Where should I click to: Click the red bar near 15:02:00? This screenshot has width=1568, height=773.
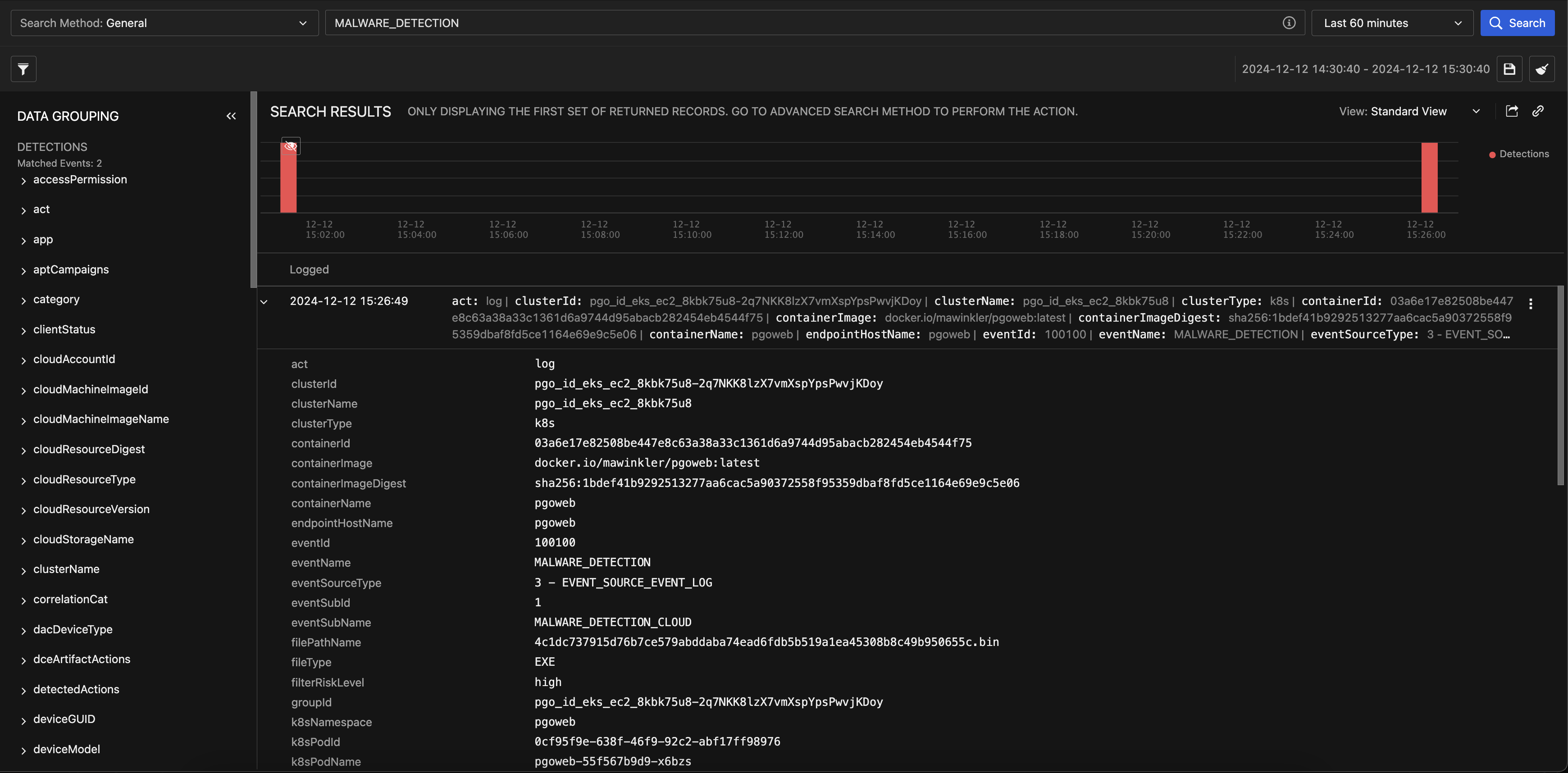pos(288,178)
